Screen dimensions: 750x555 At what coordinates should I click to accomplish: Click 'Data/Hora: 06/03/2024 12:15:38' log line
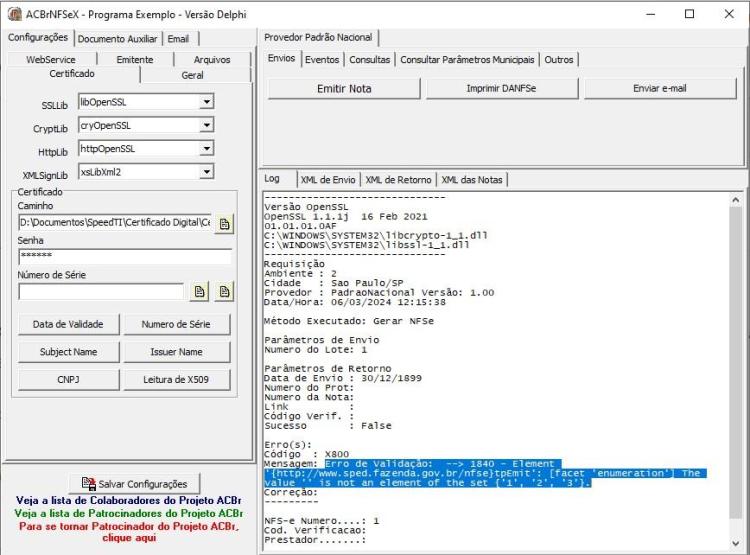point(355,302)
